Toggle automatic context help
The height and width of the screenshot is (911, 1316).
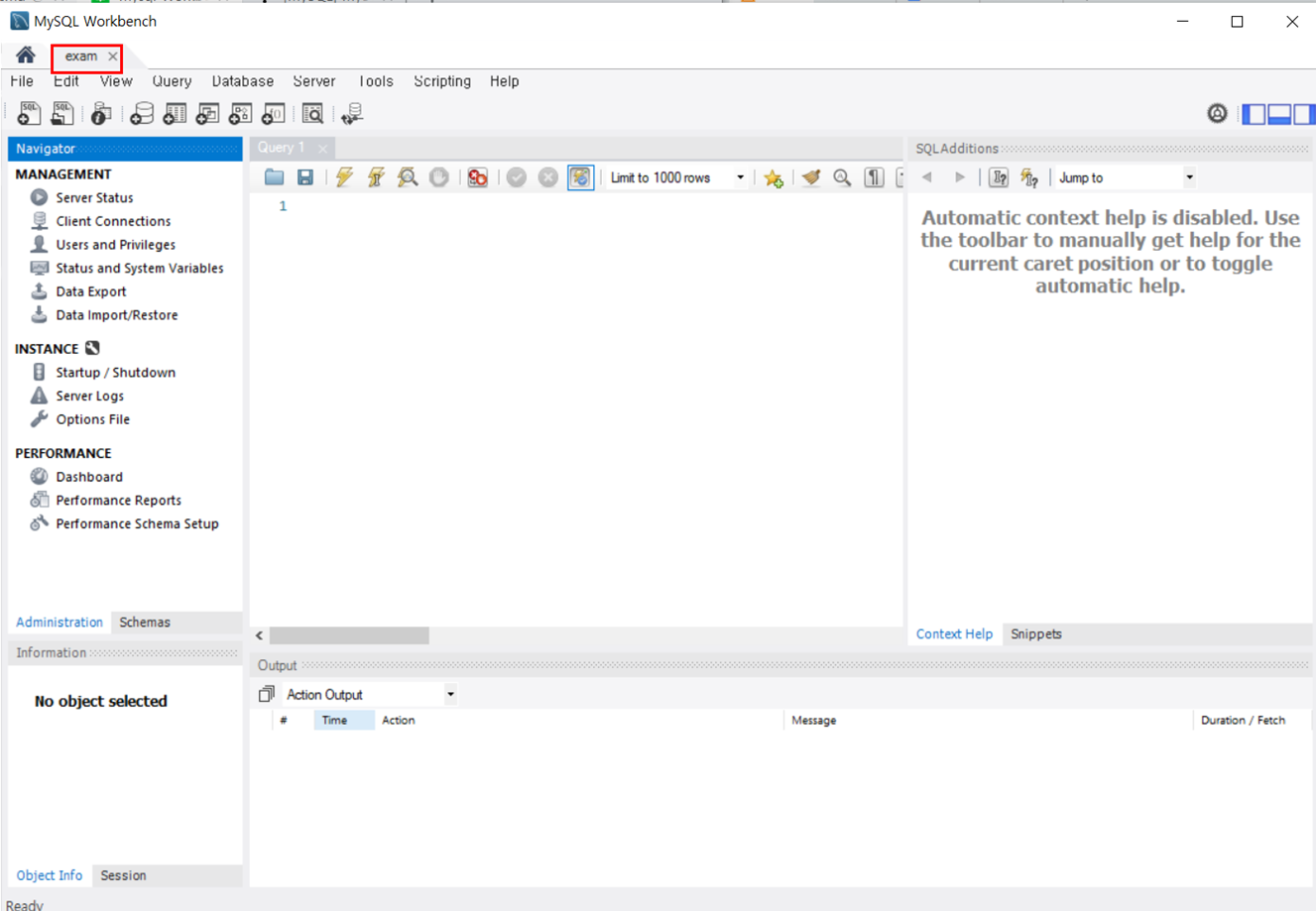pos(1029,177)
